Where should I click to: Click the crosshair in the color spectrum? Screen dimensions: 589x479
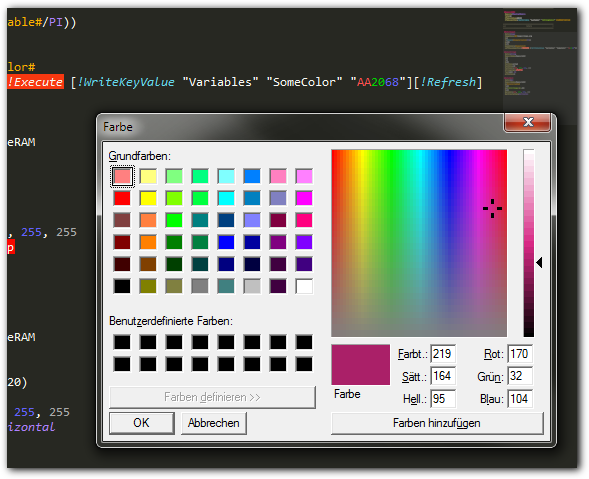(x=492, y=209)
